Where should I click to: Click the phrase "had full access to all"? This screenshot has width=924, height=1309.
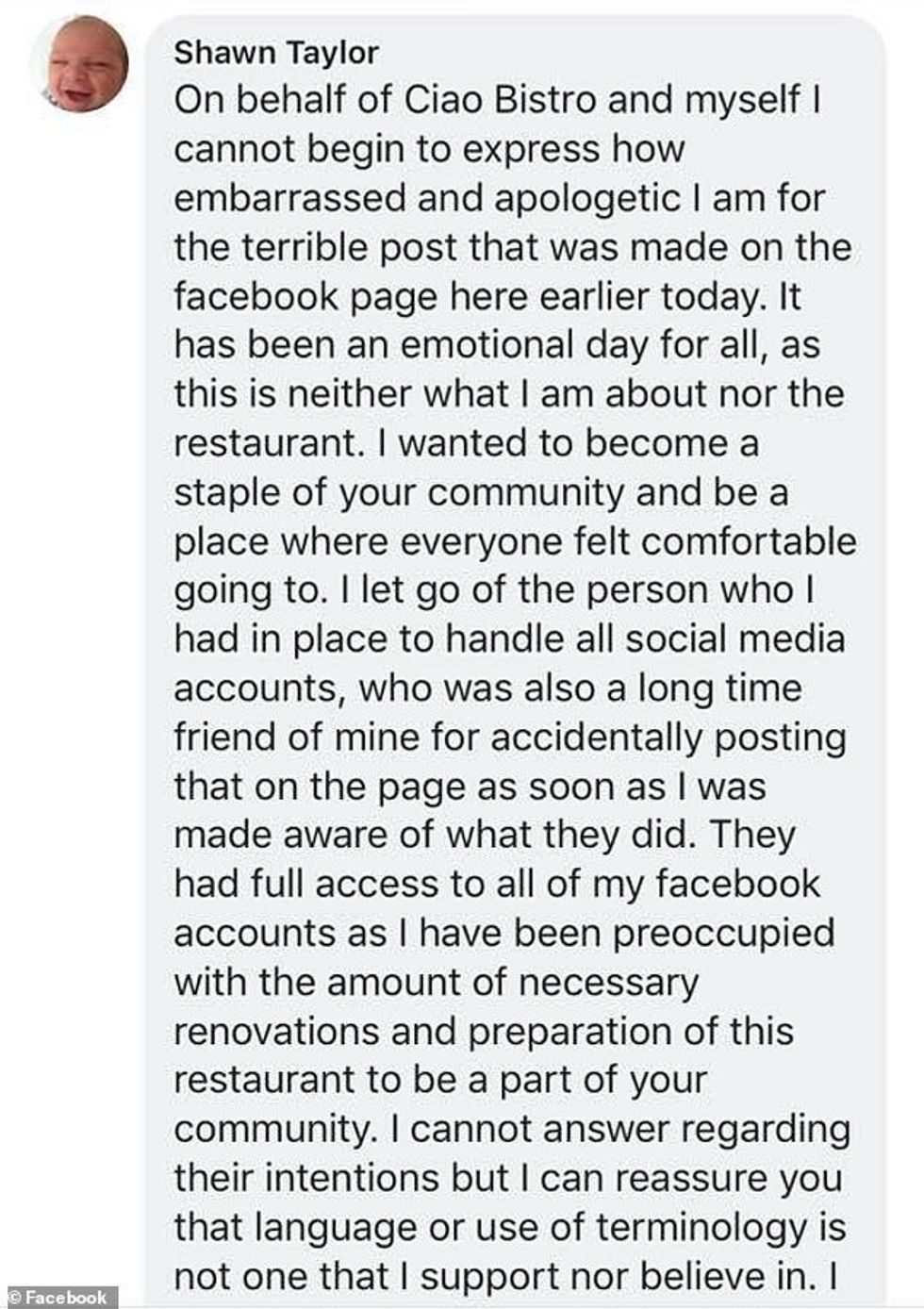pyautogui.click(x=377, y=885)
